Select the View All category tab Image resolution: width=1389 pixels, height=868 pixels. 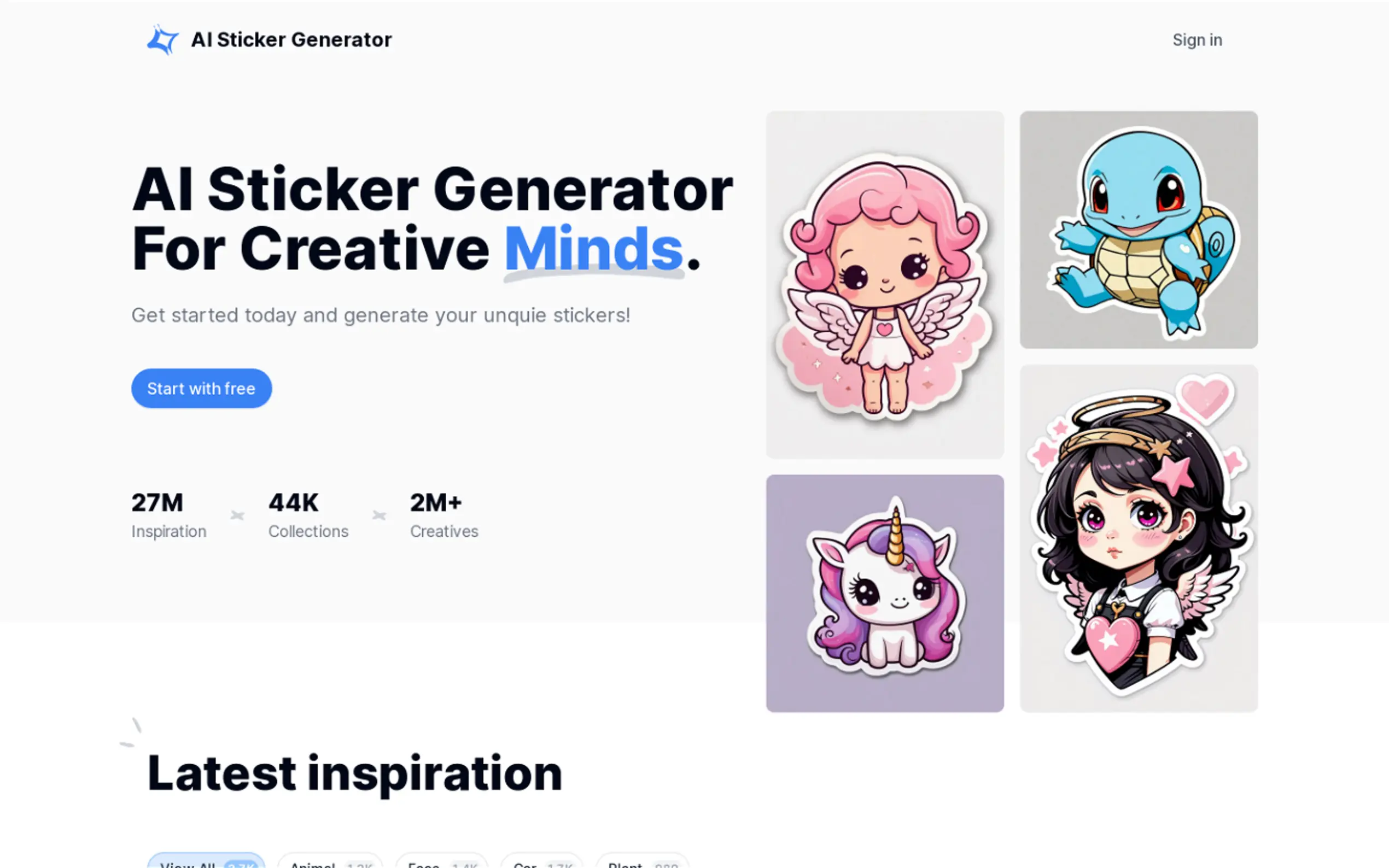[207, 861]
